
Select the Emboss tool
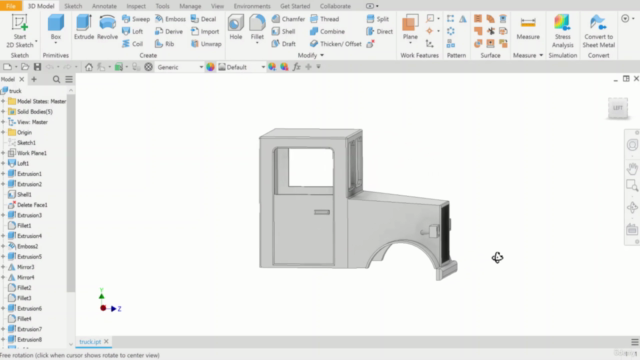(170, 19)
